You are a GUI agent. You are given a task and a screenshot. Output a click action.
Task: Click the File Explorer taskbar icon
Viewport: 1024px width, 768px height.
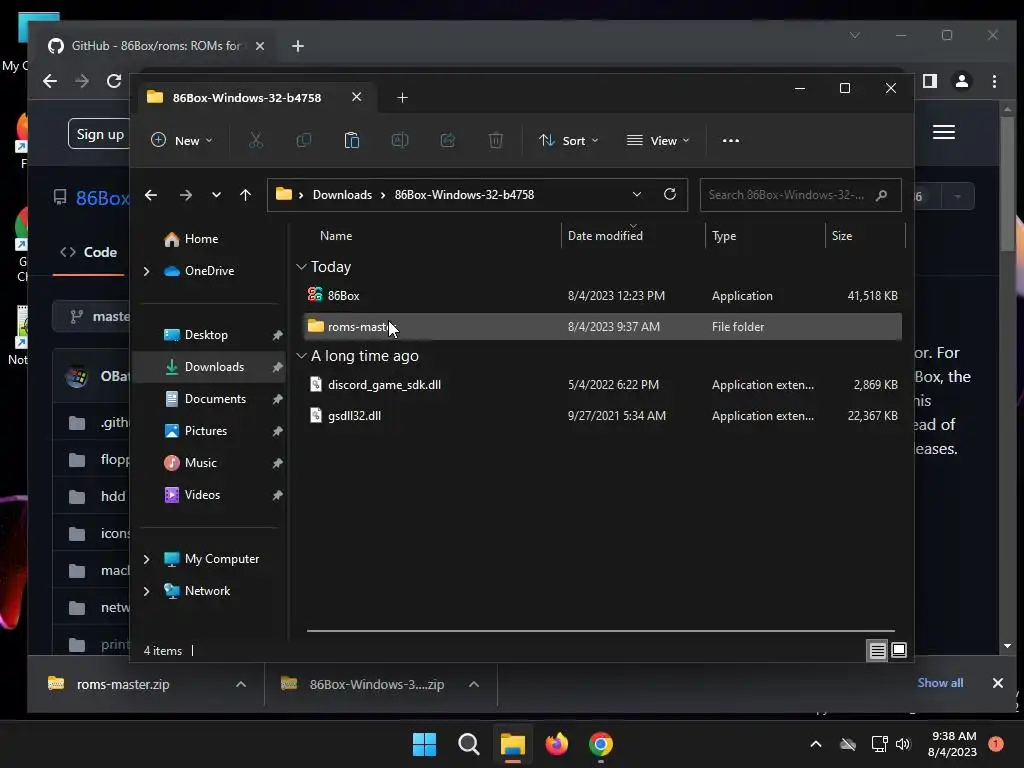513,744
